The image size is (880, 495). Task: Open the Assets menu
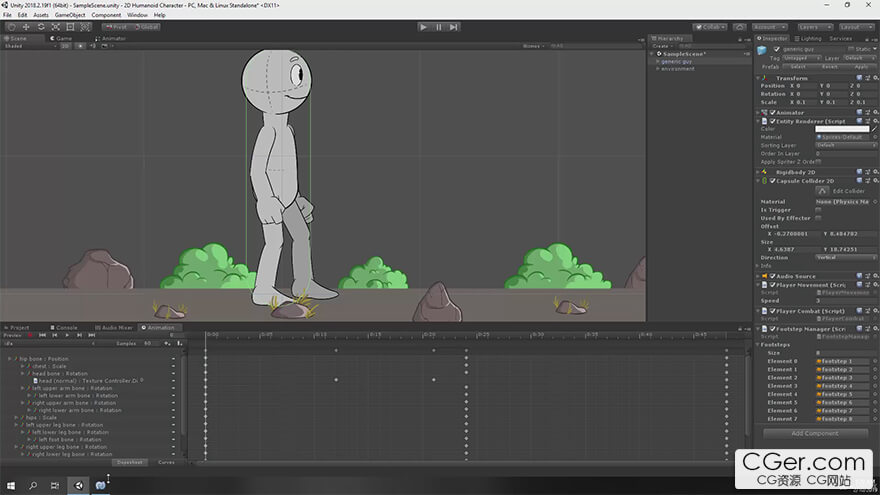(x=41, y=15)
